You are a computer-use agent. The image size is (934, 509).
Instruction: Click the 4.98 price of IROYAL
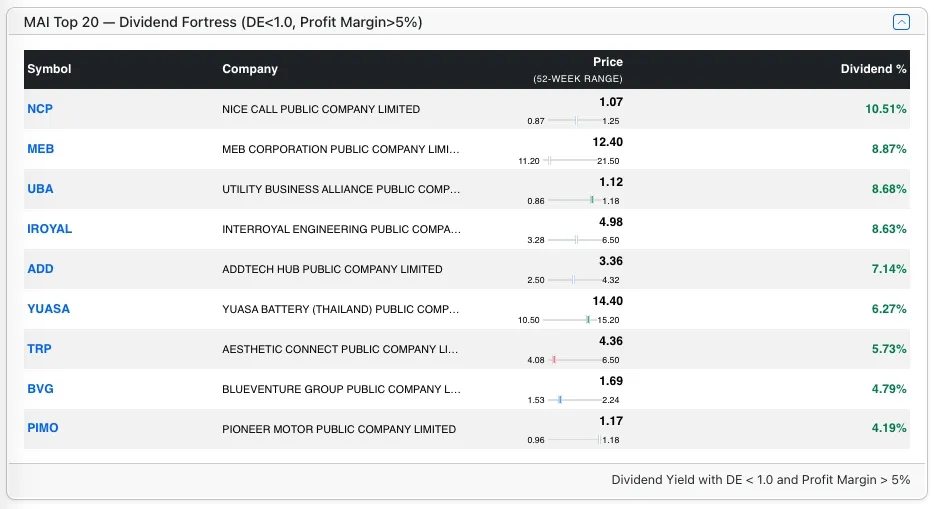tap(611, 221)
